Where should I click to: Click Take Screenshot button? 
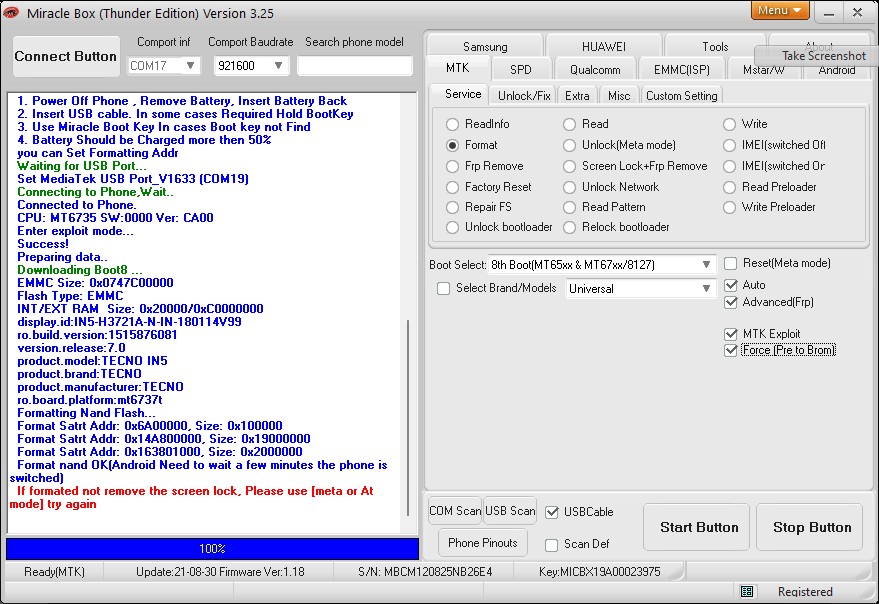818,56
